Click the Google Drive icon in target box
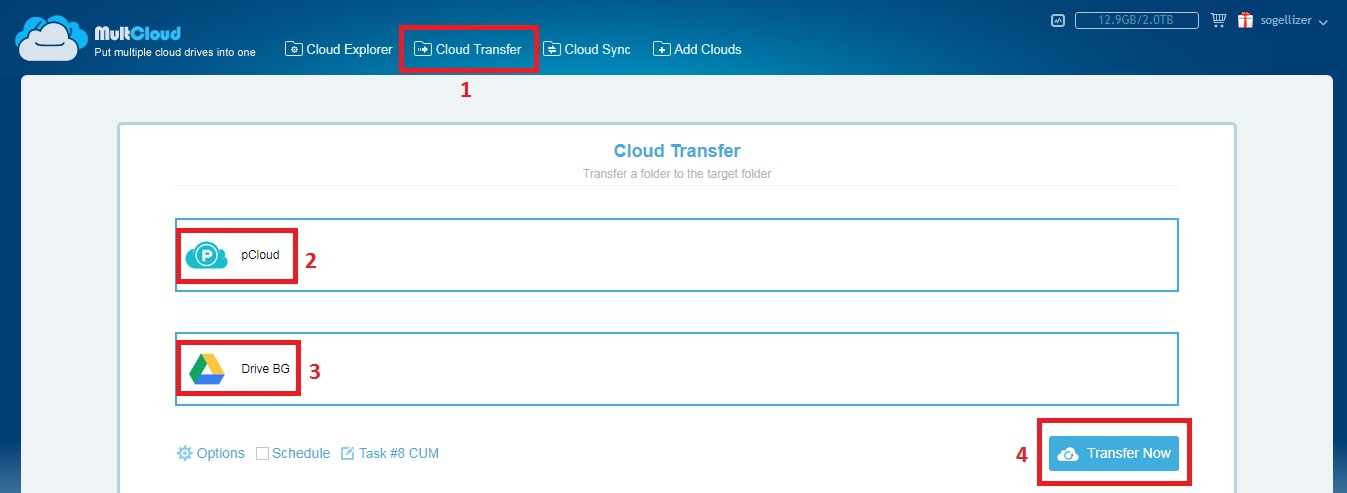1347x493 pixels. (207, 369)
